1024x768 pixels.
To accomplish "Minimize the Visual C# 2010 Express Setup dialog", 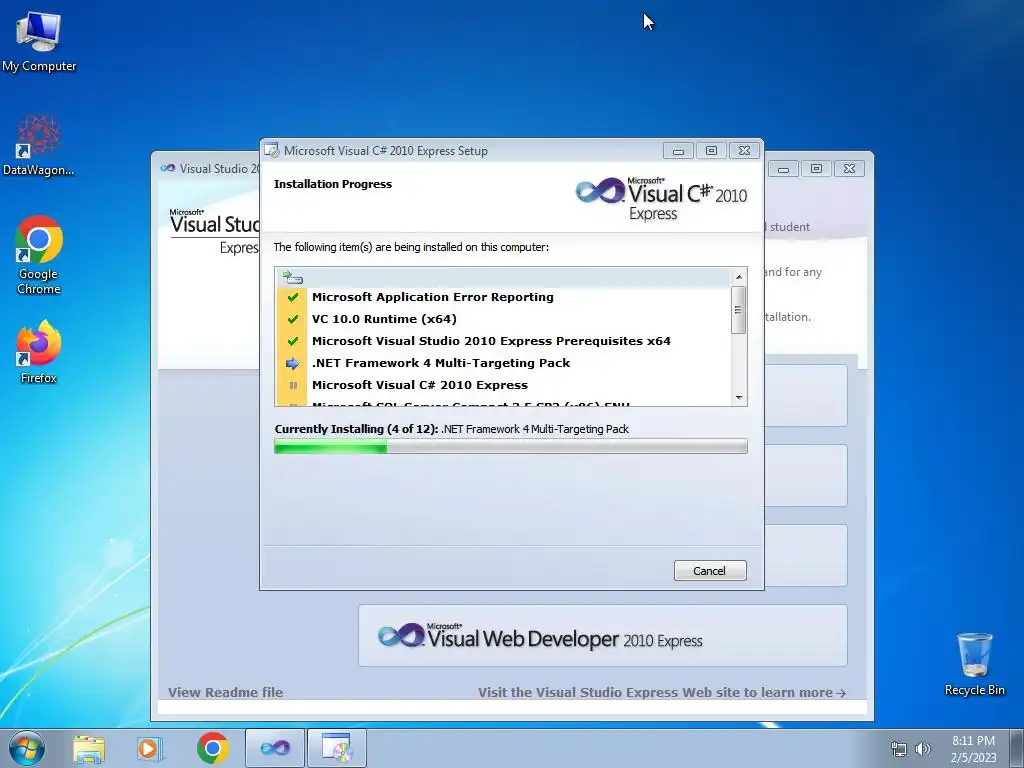I will 678,151.
